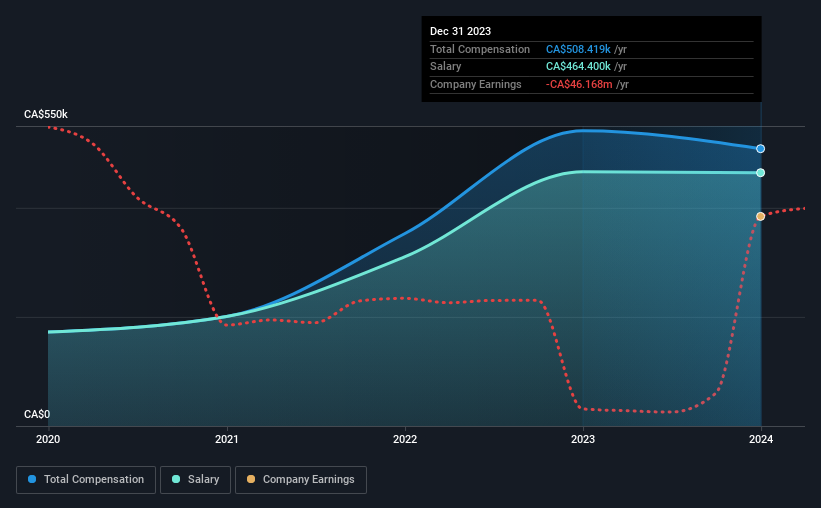821x508 pixels.
Task: Click the Dec 31 2023 tooltip date
Action: pos(460,31)
